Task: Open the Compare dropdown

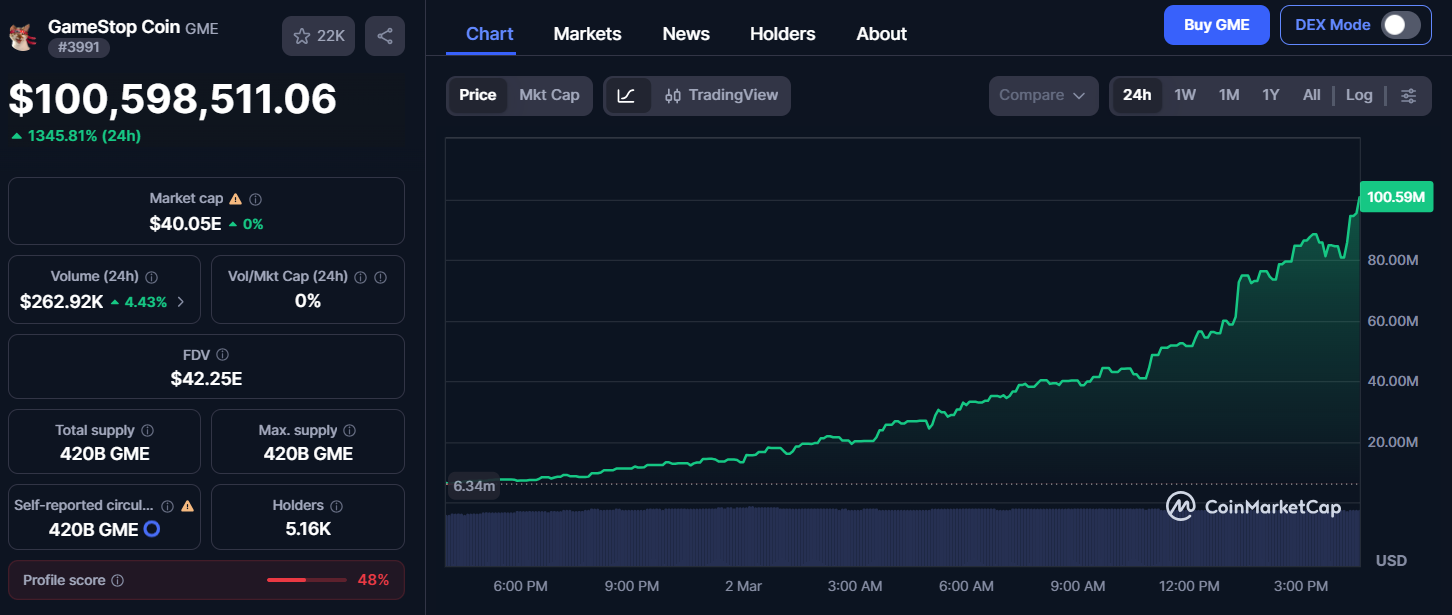Action: click(x=1042, y=95)
